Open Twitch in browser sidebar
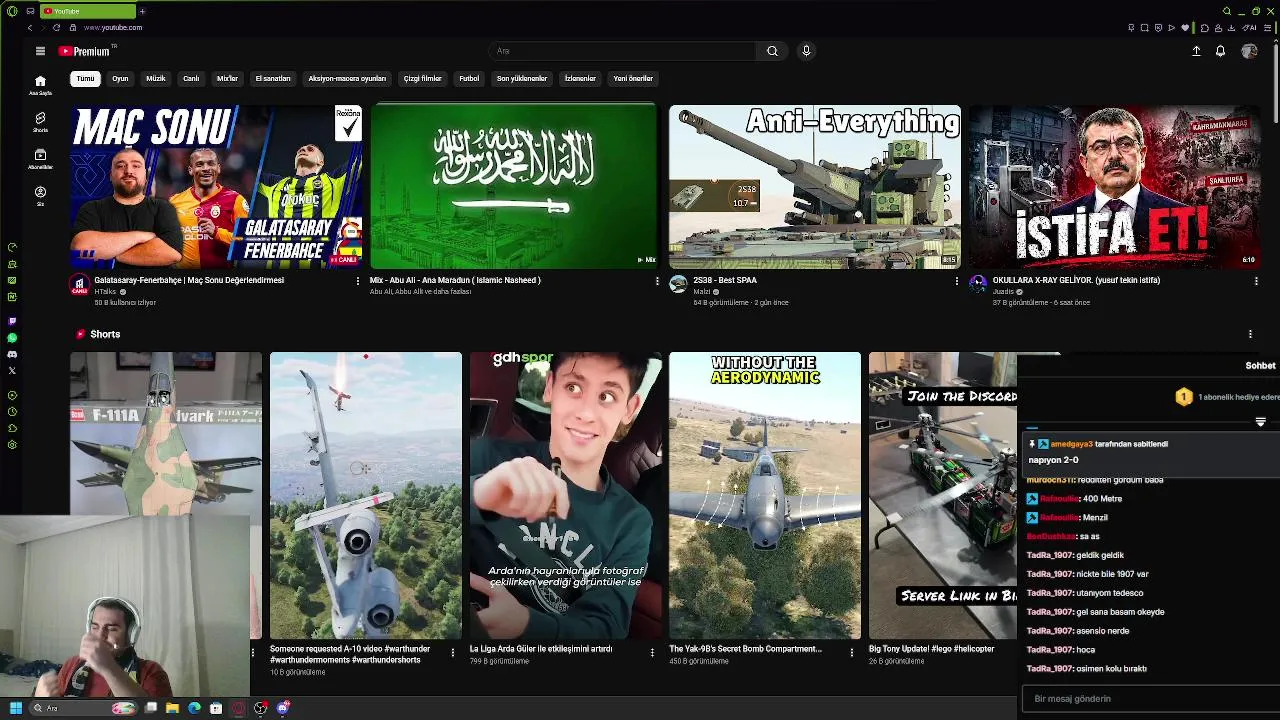Screen dimensions: 1280x720 click(x=12, y=321)
